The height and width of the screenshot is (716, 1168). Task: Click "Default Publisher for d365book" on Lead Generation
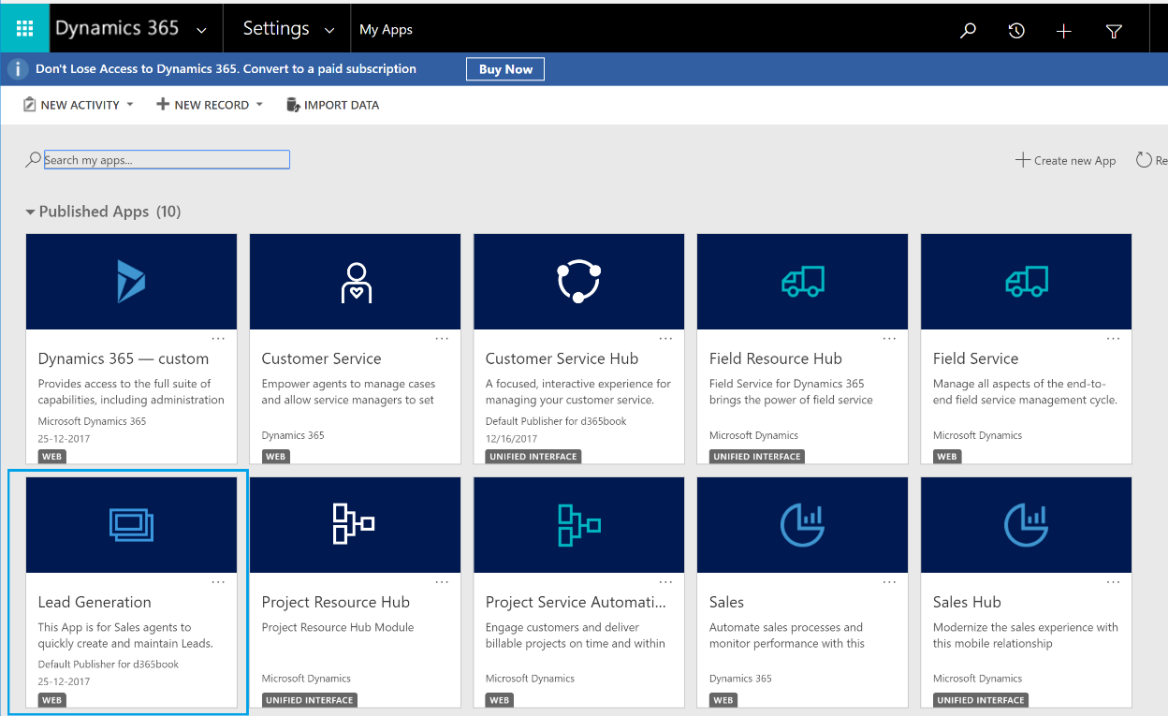click(x=108, y=664)
